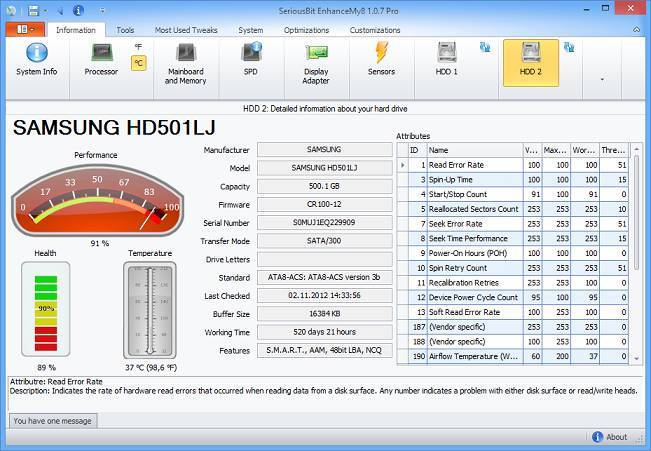Select the Device Power Cycle Count row
This screenshot has width=651, height=451.
coord(513,297)
